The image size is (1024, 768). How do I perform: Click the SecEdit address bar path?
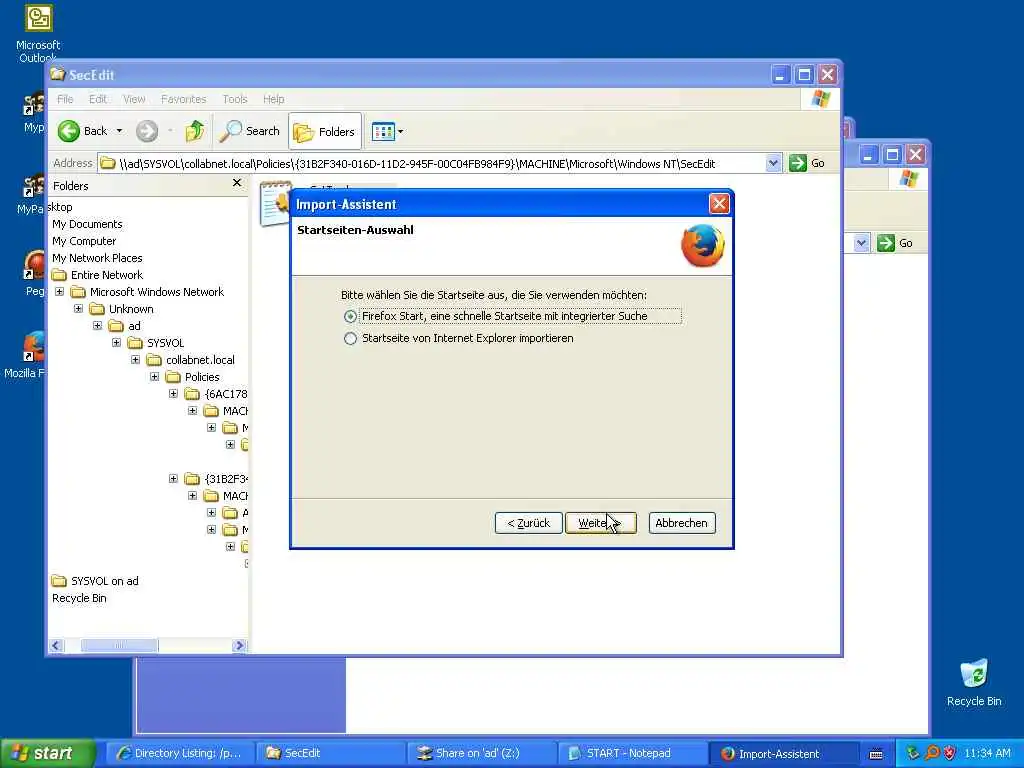(431, 163)
